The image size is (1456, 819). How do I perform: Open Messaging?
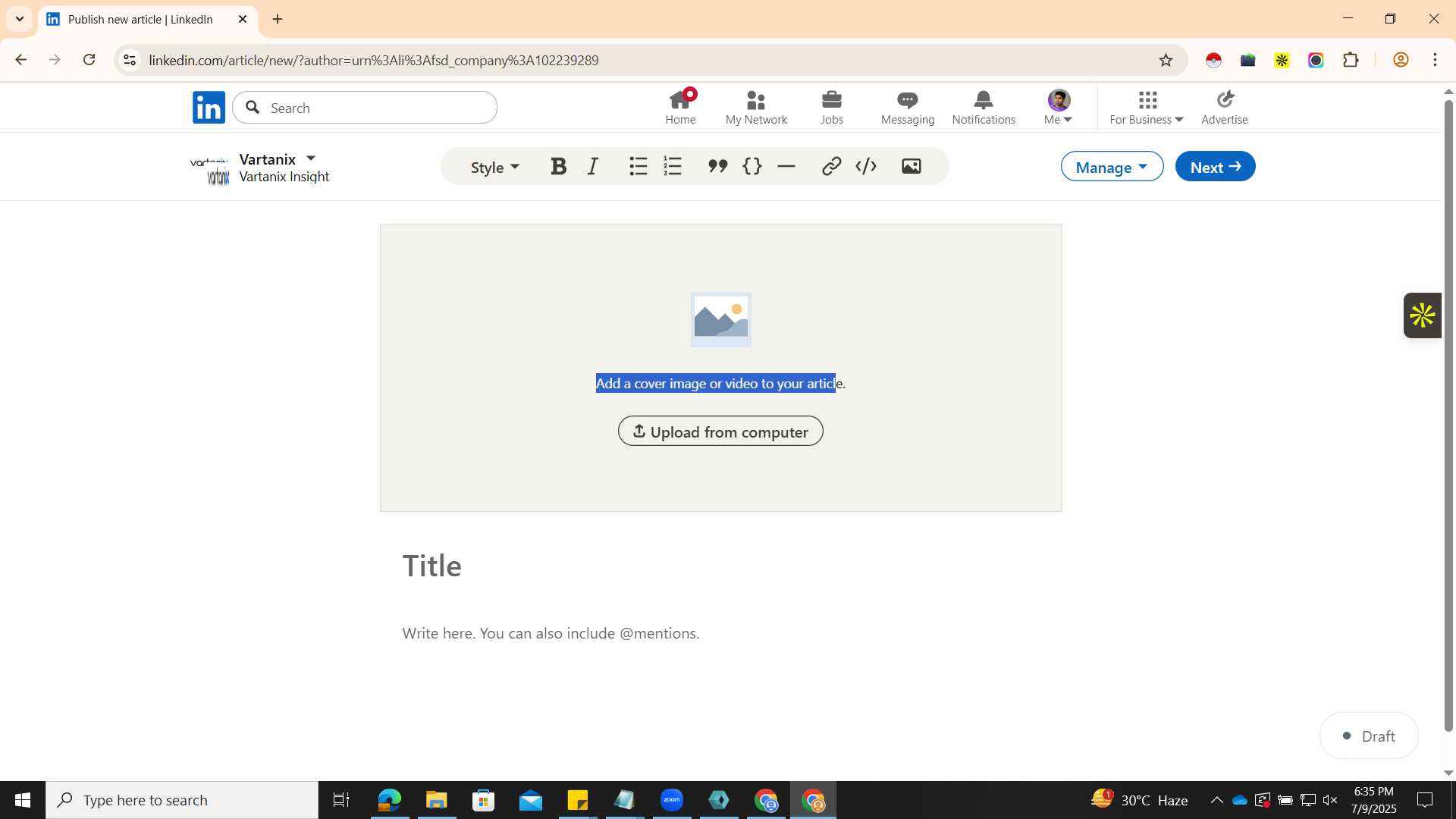pyautogui.click(x=908, y=107)
